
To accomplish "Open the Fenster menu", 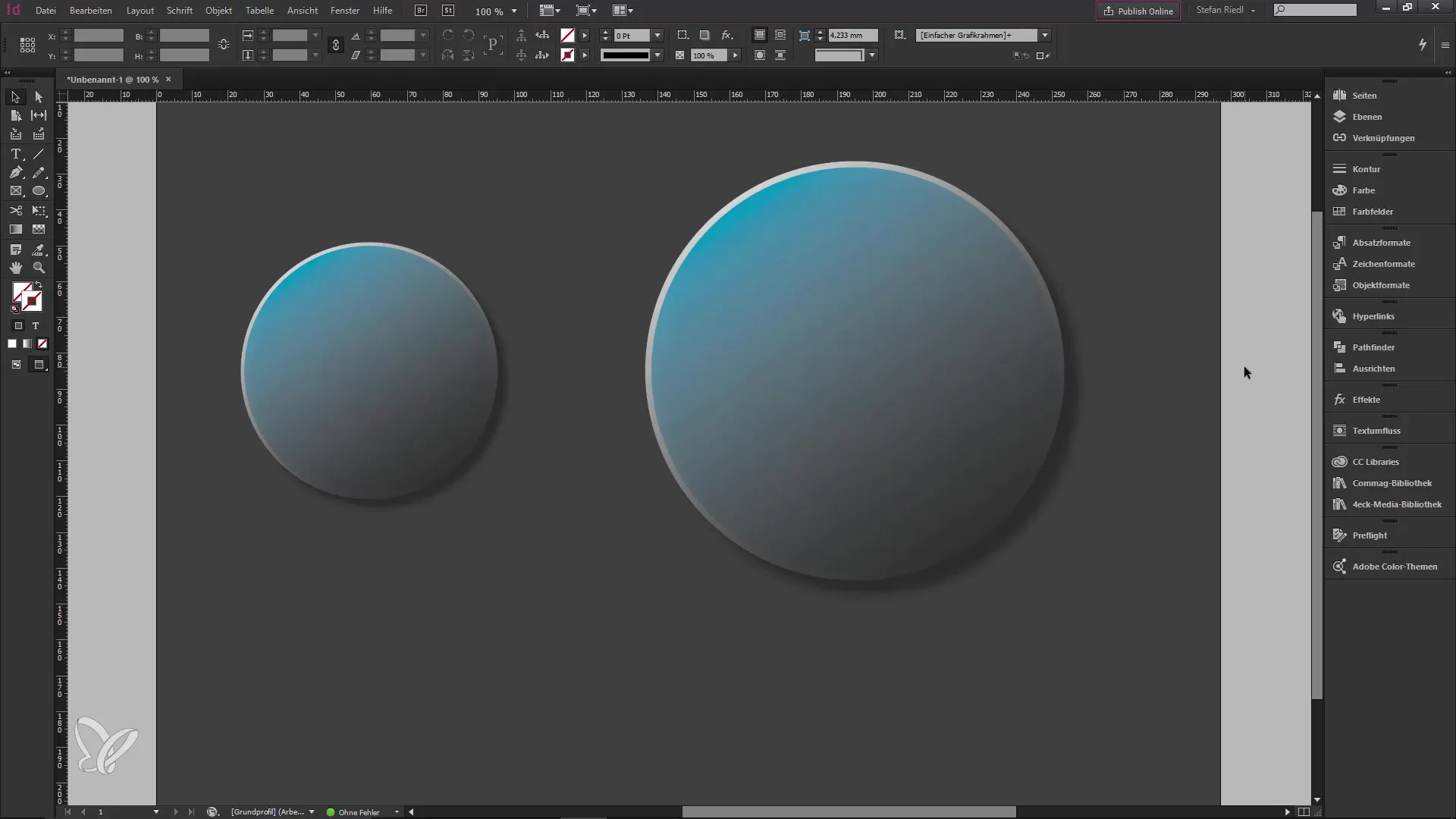I will (345, 11).
